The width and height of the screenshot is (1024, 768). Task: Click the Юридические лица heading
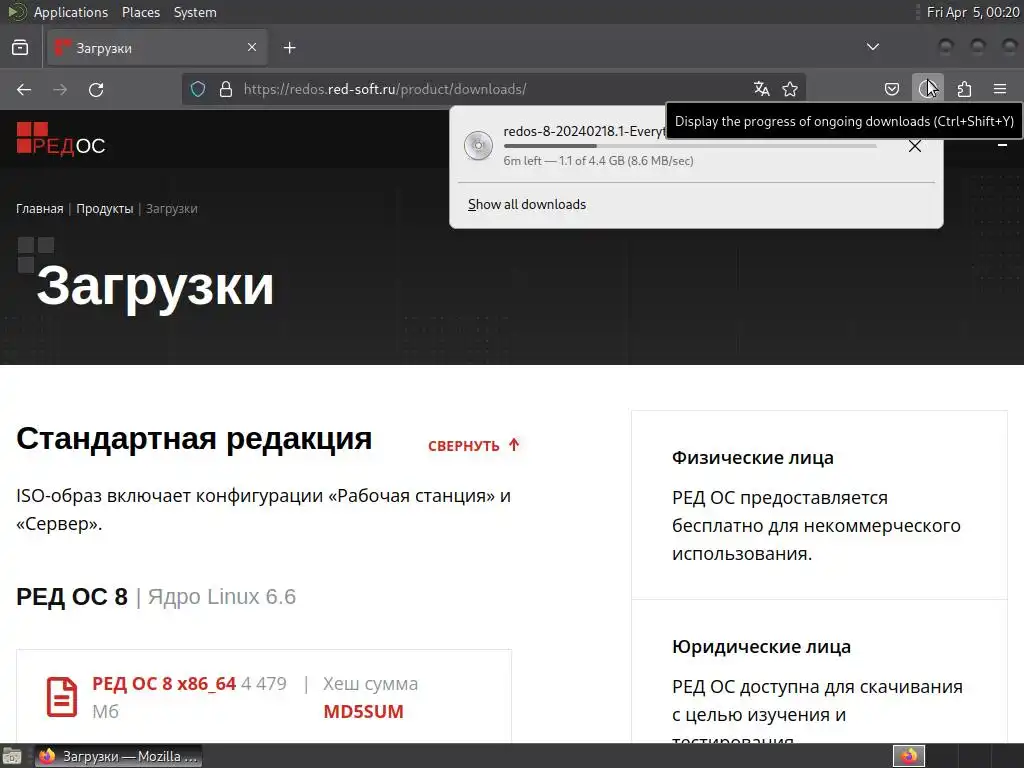tap(761, 647)
